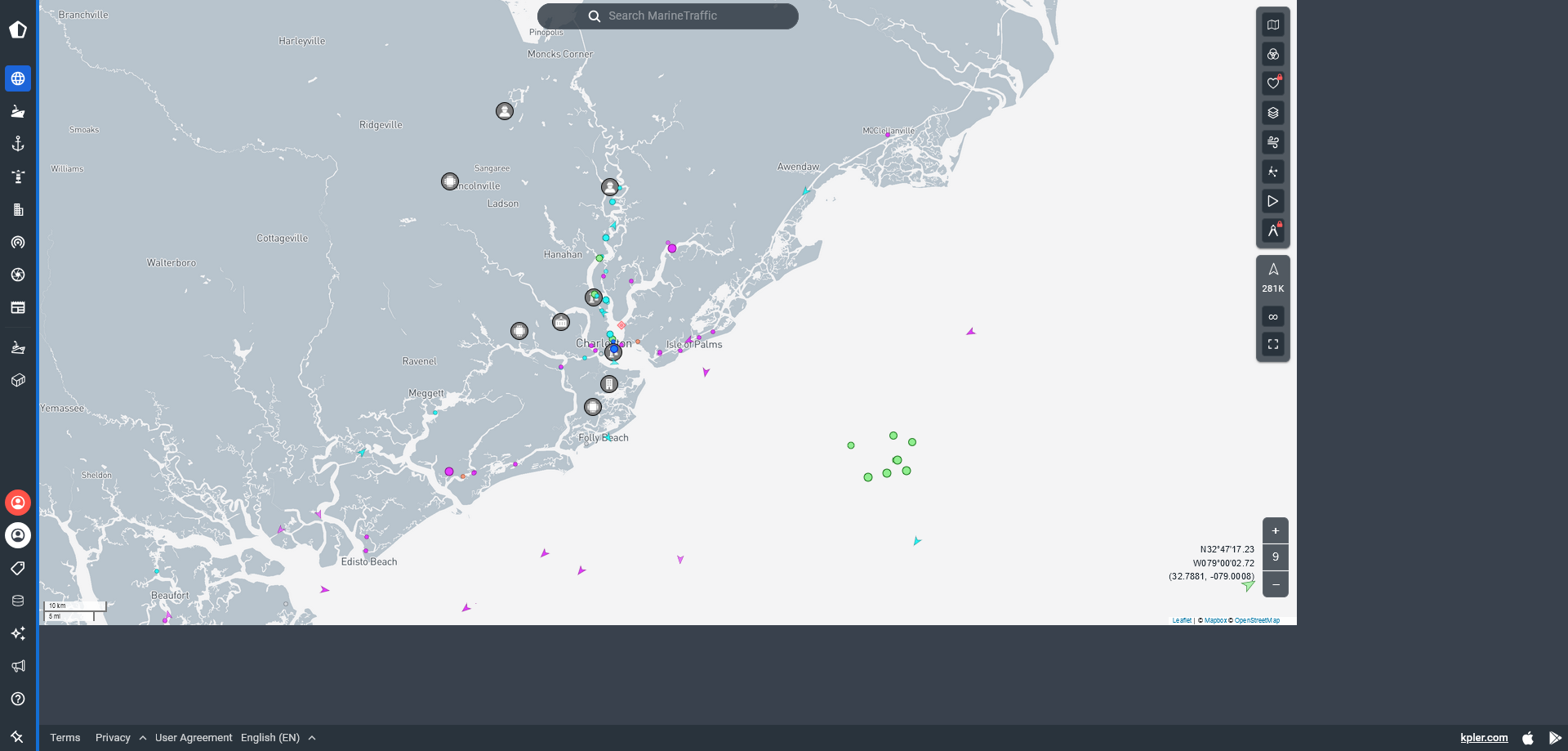Open the Leaflet attribution link
Image resolution: width=1568 pixels, height=751 pixels.
coord(1182,620)
